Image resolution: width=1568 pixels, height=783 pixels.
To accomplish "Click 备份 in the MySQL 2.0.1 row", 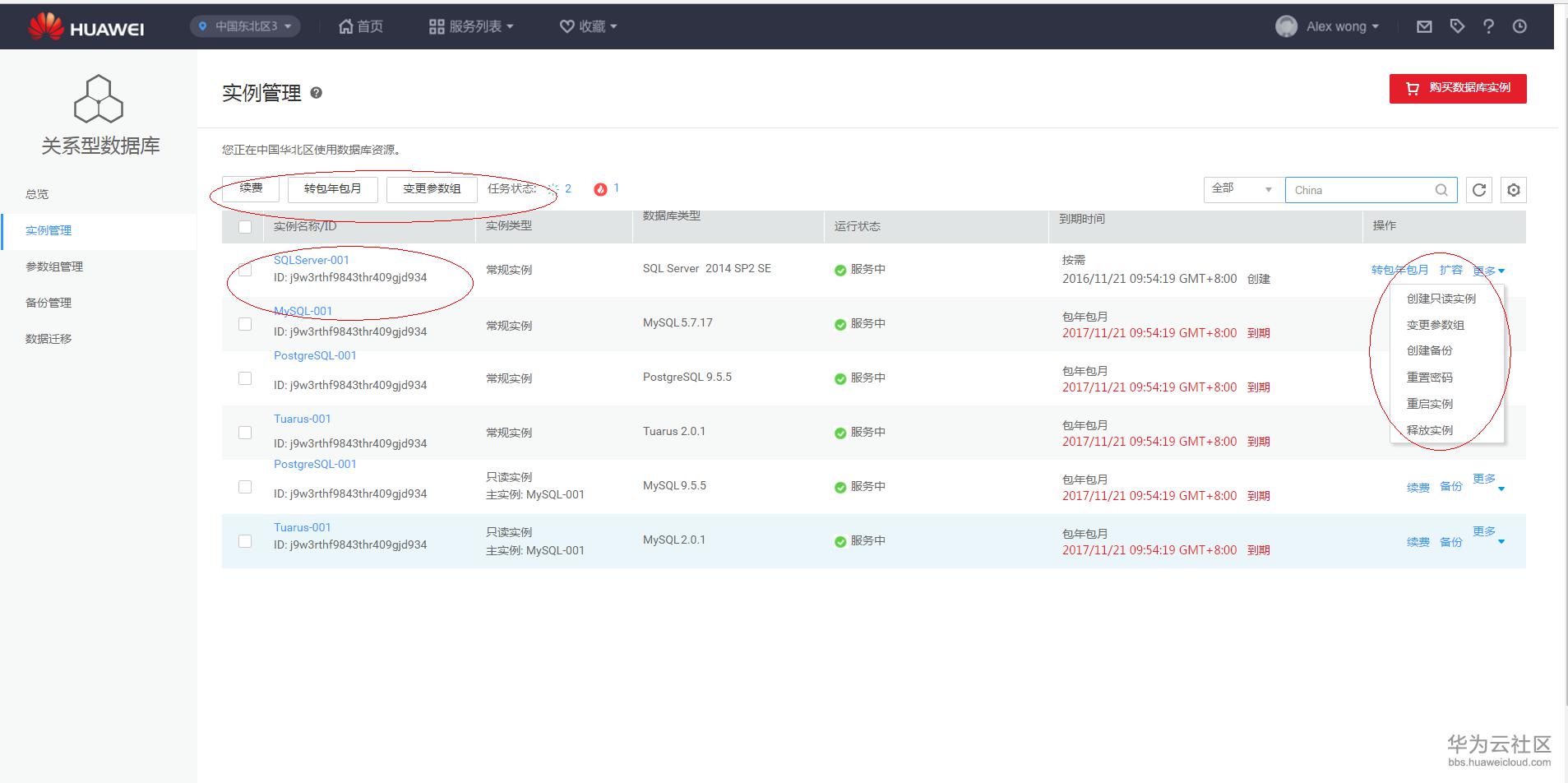I will click(1451, 542).
